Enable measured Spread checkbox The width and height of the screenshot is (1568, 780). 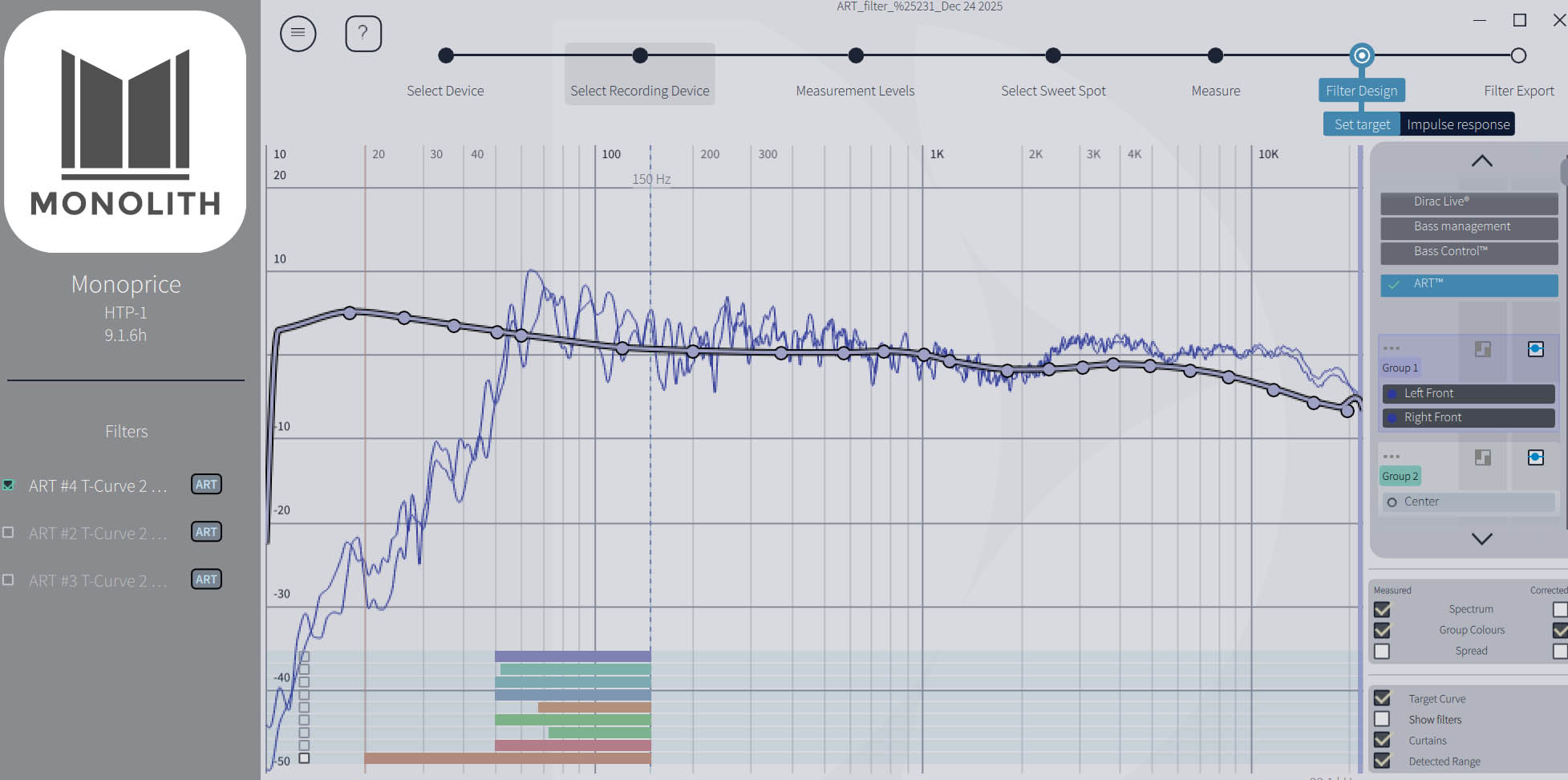tap(1382, 651)
